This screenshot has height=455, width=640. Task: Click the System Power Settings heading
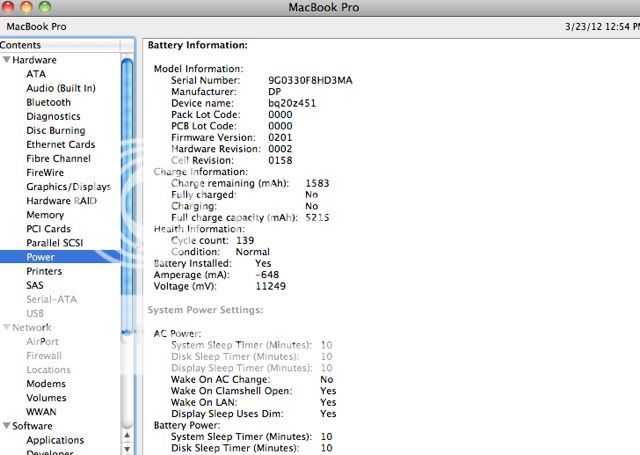click(x=205, y=310)
